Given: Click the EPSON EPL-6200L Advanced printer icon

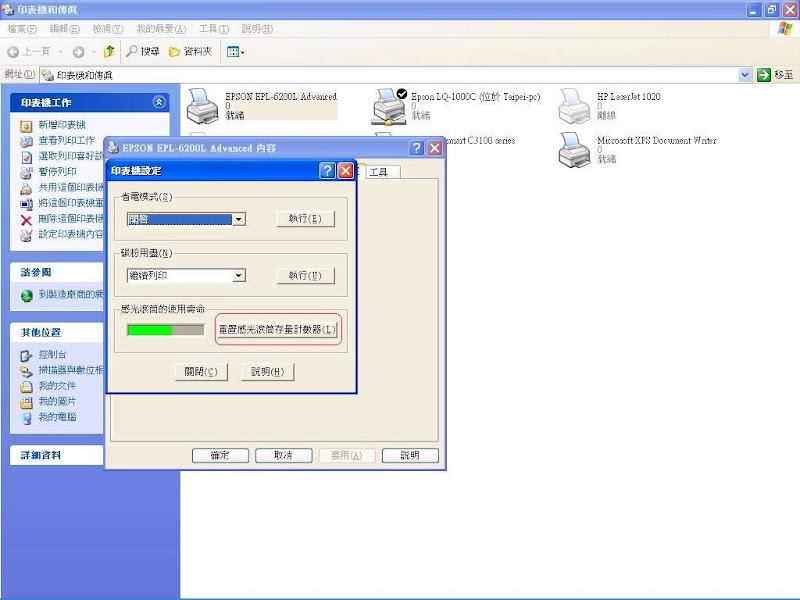Looking at the screenshot, I should tap(203, 105).
